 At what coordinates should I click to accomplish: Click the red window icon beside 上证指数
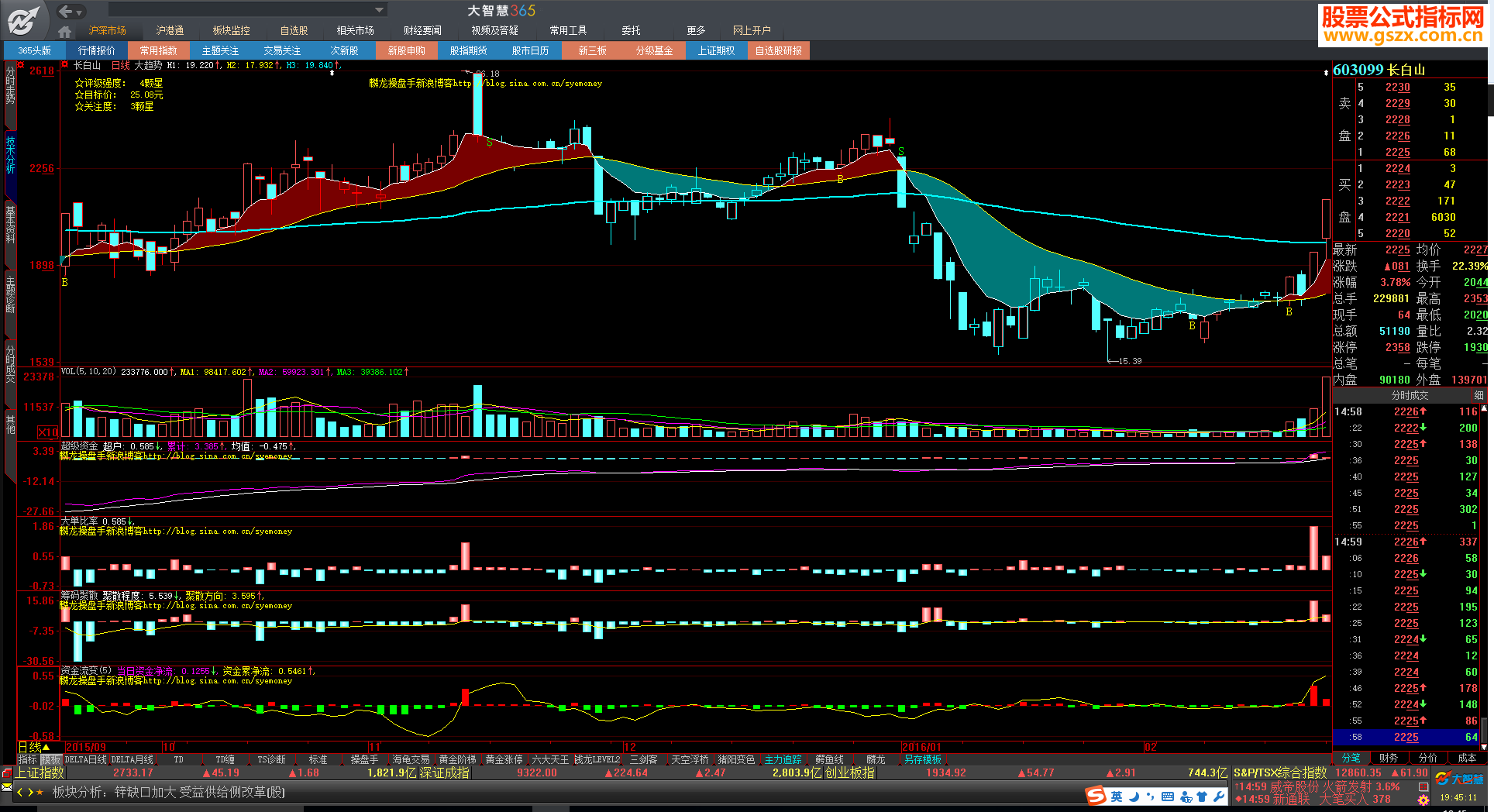click(7, 772)
